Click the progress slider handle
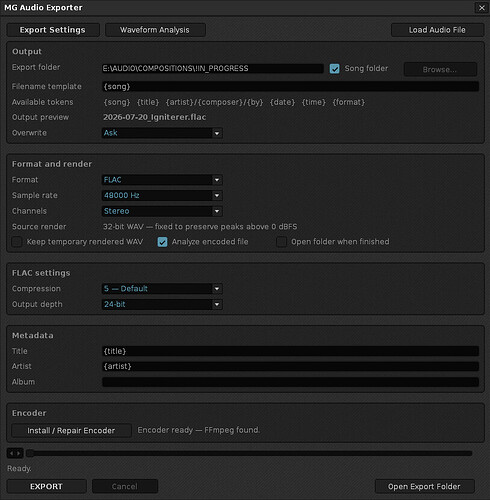 click(x=30, y=453)
